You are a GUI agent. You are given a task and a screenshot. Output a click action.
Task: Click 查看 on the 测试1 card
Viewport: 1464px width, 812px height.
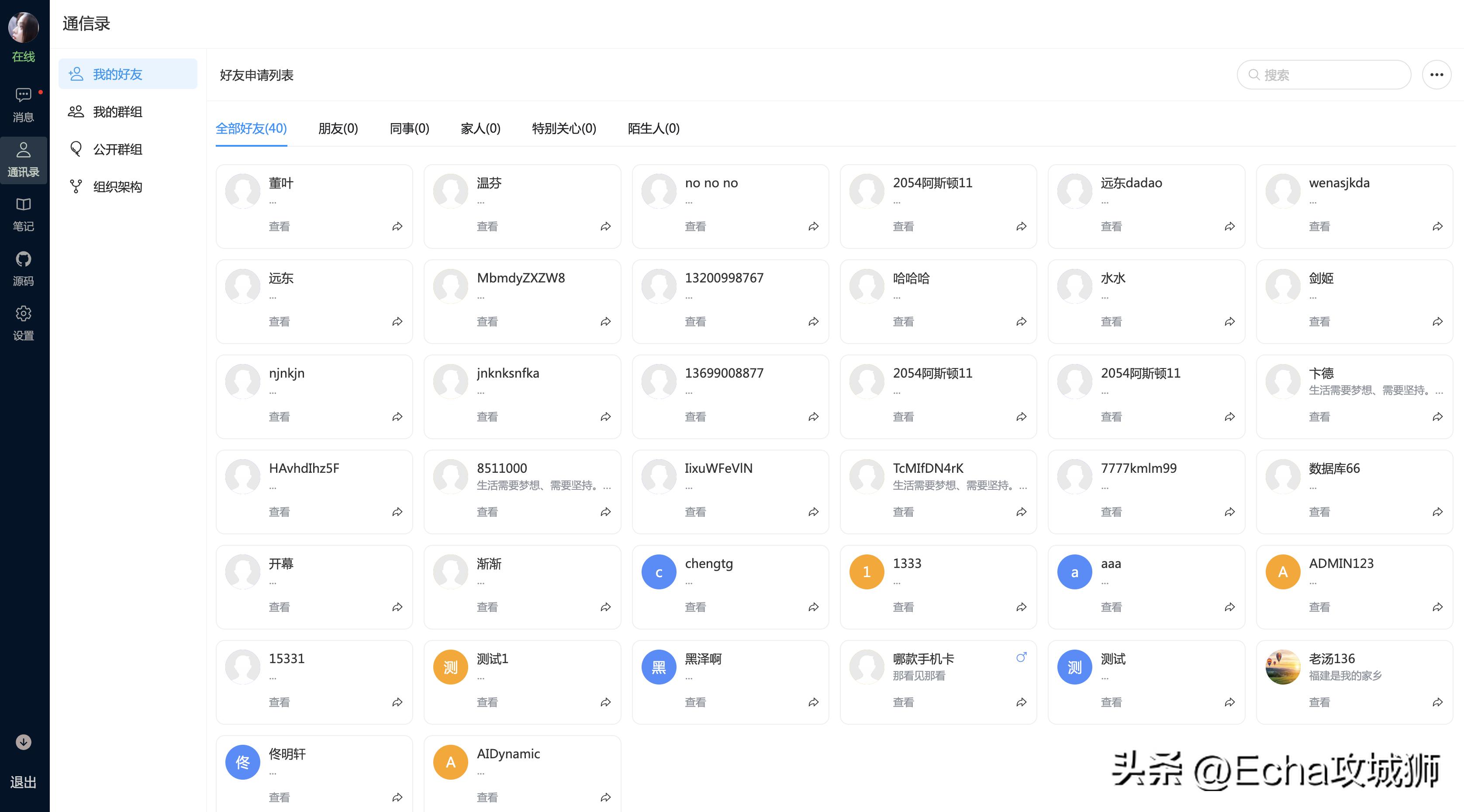click(x=487, y=702)
